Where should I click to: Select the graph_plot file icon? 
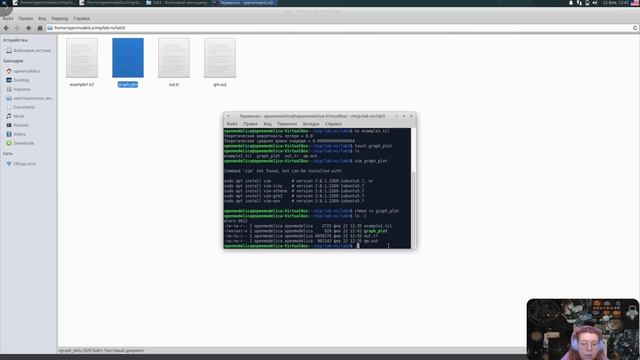pyautogui.click(x=128, y=58)
